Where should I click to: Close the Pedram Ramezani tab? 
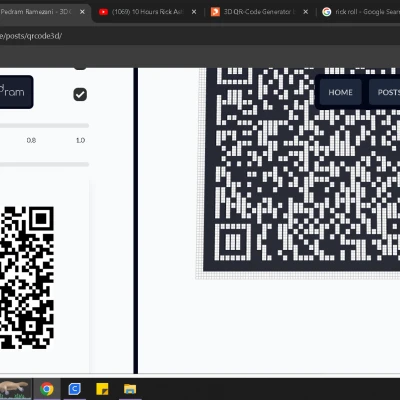[82, 12]
